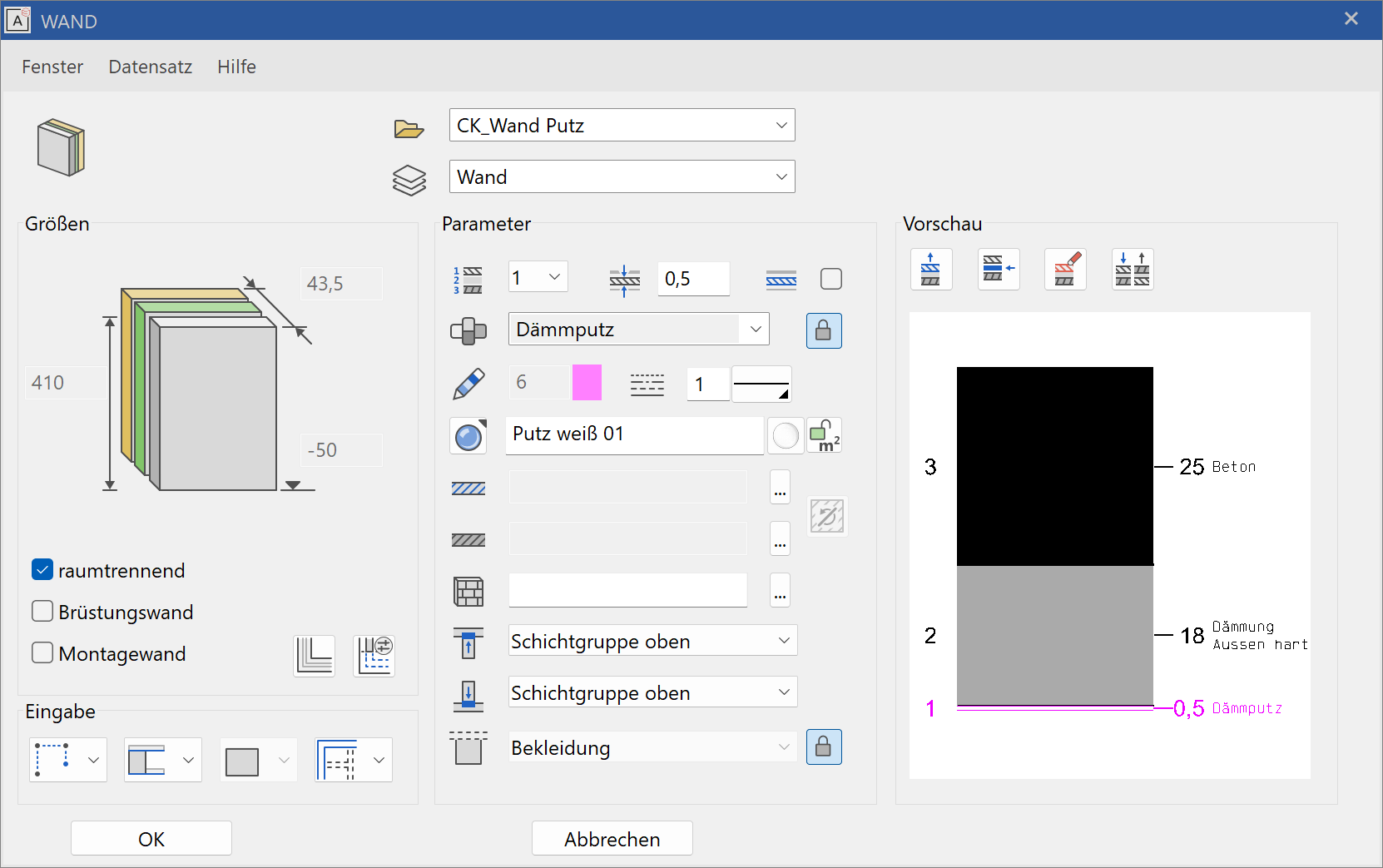This screenshot has width=1383, height=868.
Task: Click the ... button beside blue hatching field
Action: point(780,488)
